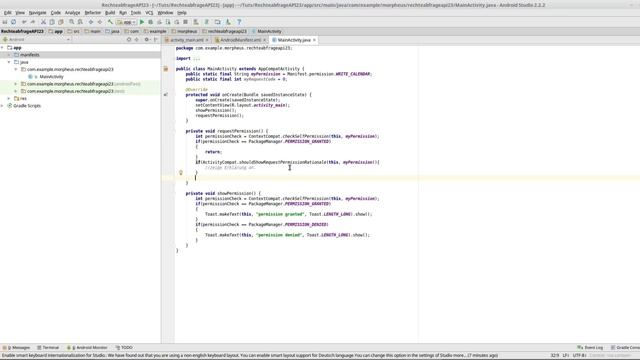Click the Synchronize toolbar icon
Image resolution: width=640 pixels, height=360 pixels.
tap(13, 22)
